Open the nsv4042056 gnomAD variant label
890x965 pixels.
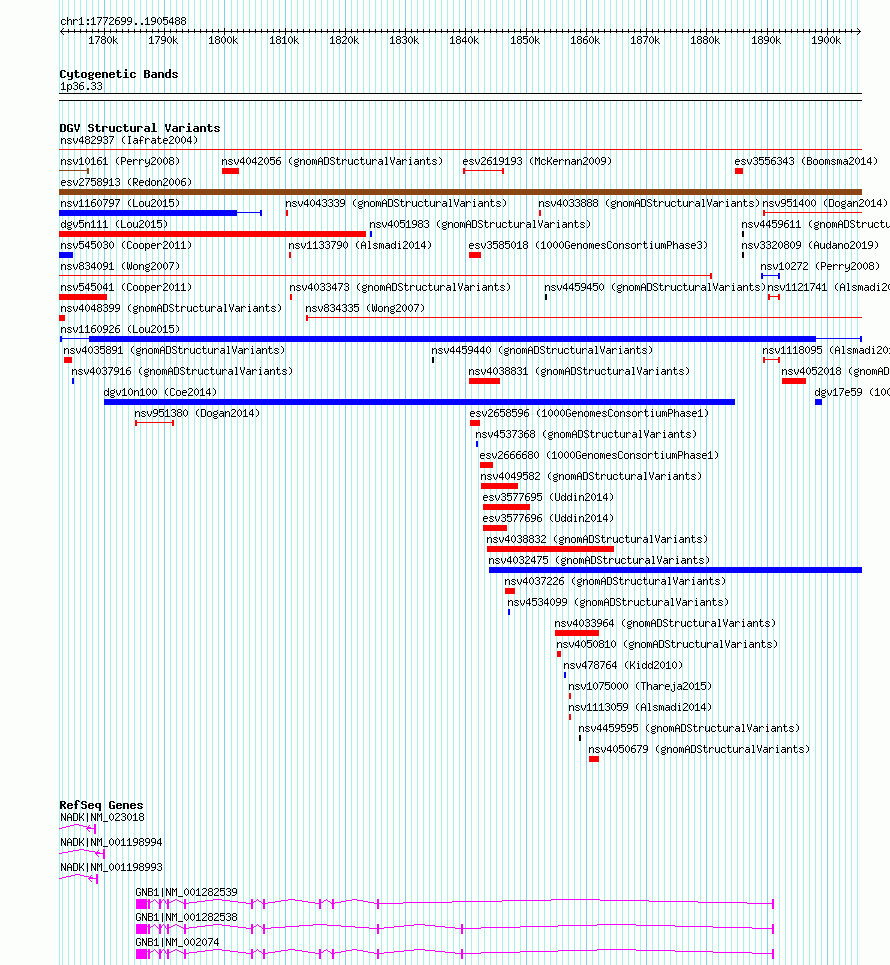click(332, 161)
